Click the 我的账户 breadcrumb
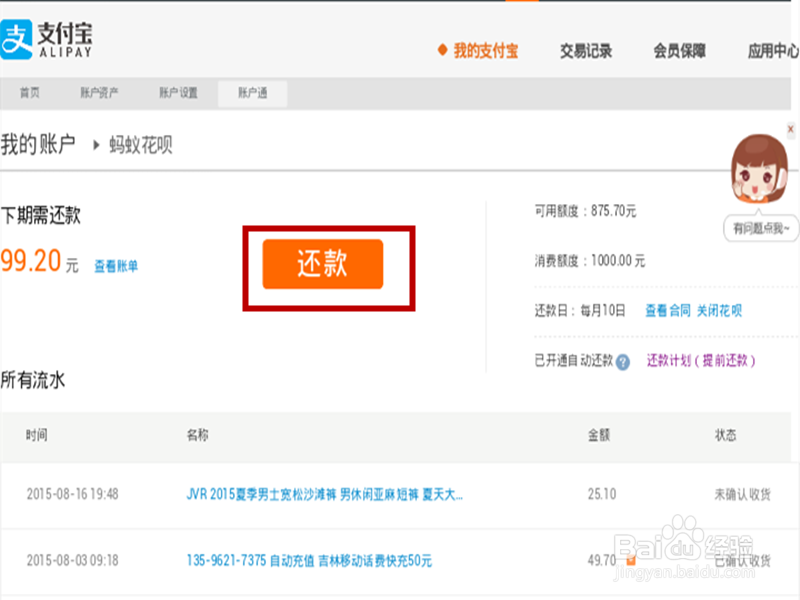This screenshot has height=600, width=800. 38,144
